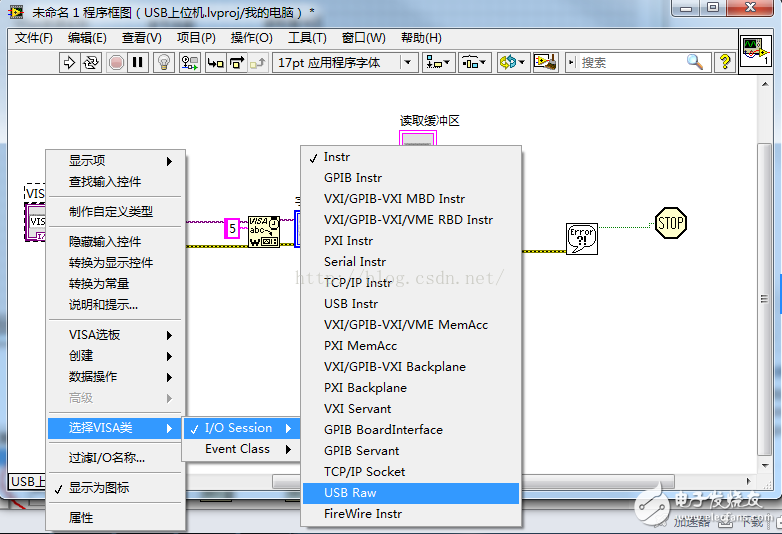Select 过滤I/O名称... menu entry

tap(106, 457)
